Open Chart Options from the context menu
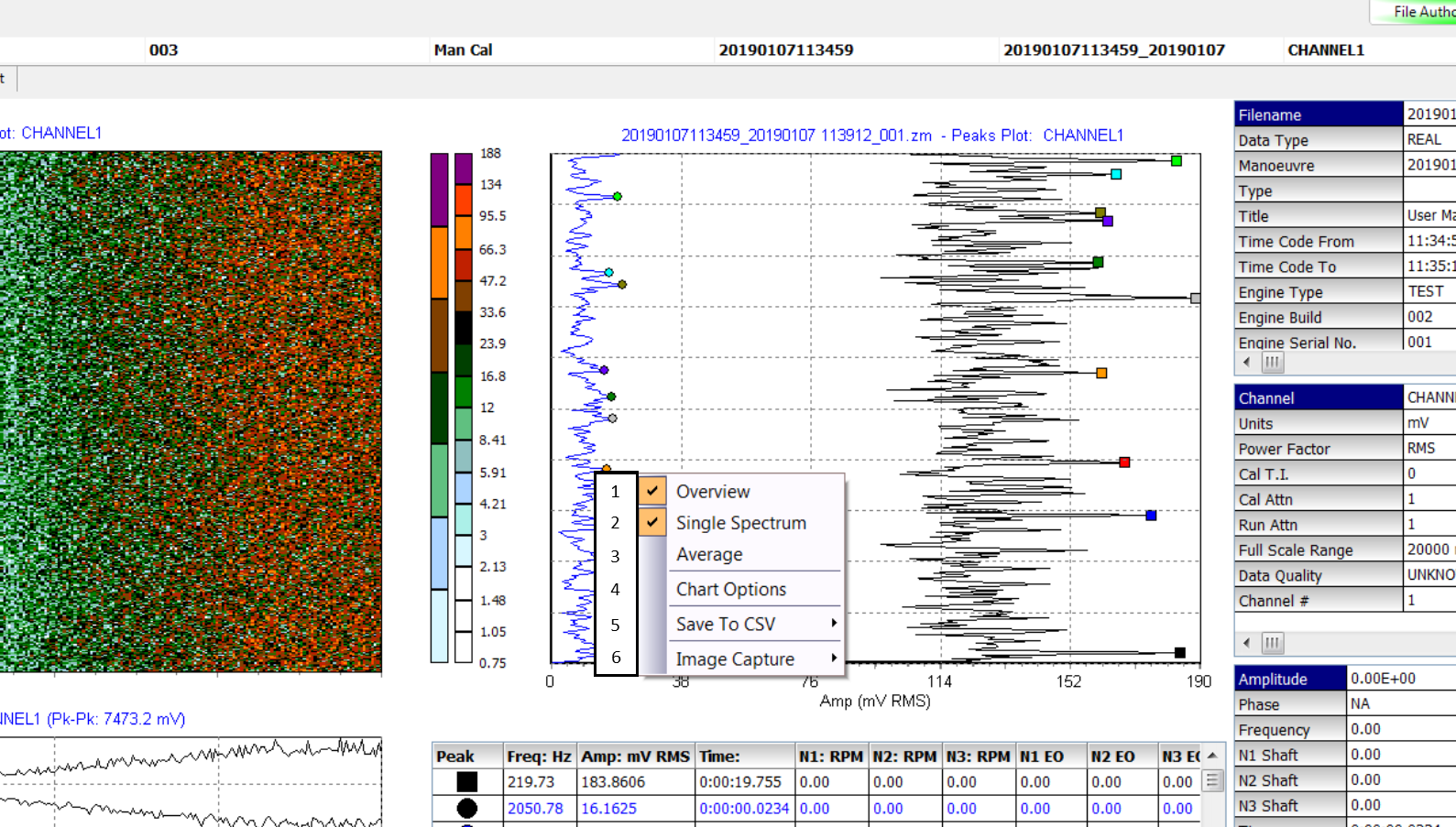This screenshot has height=827, width=1456. (730, 590)
